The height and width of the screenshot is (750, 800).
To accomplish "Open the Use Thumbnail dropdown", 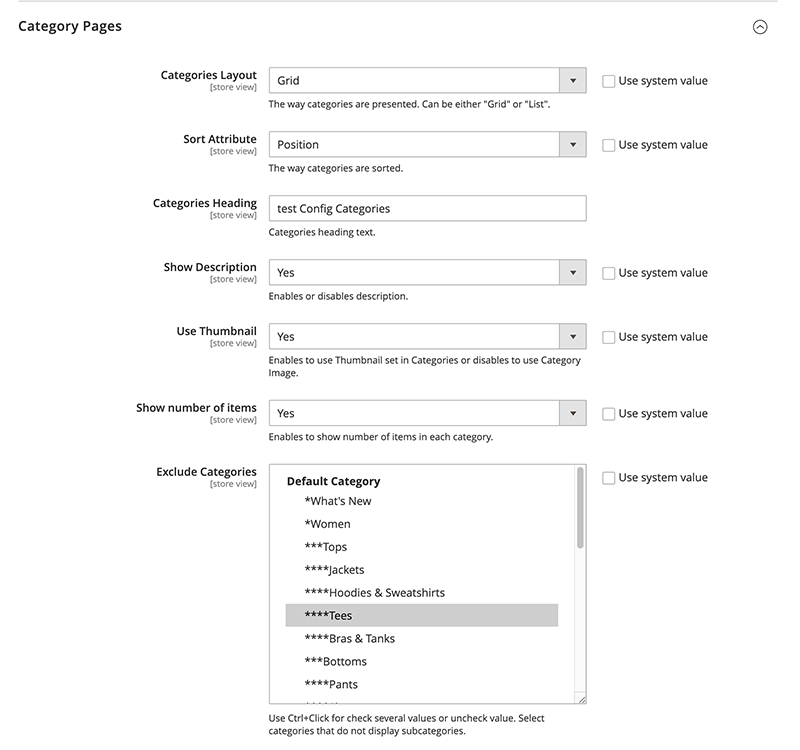I will tap(427, 337).
